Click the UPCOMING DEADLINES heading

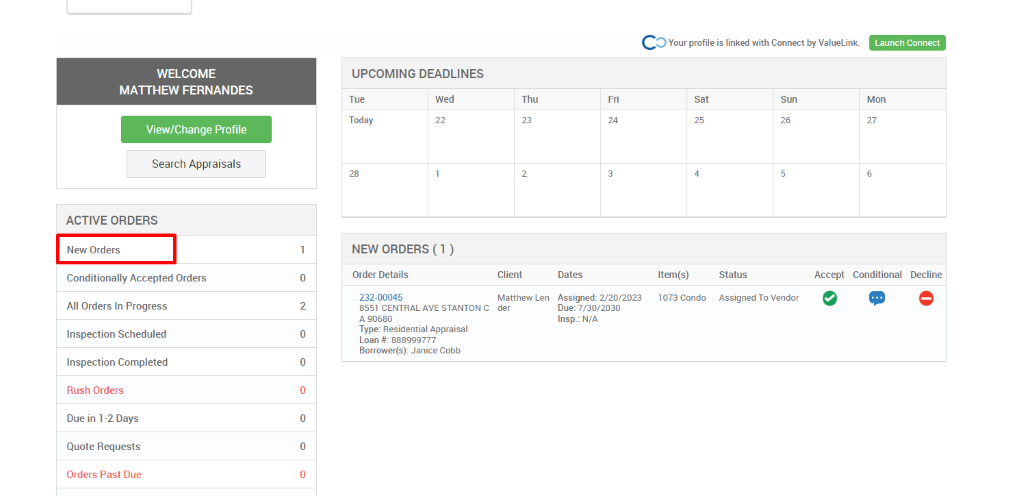[x=418, y=74]
